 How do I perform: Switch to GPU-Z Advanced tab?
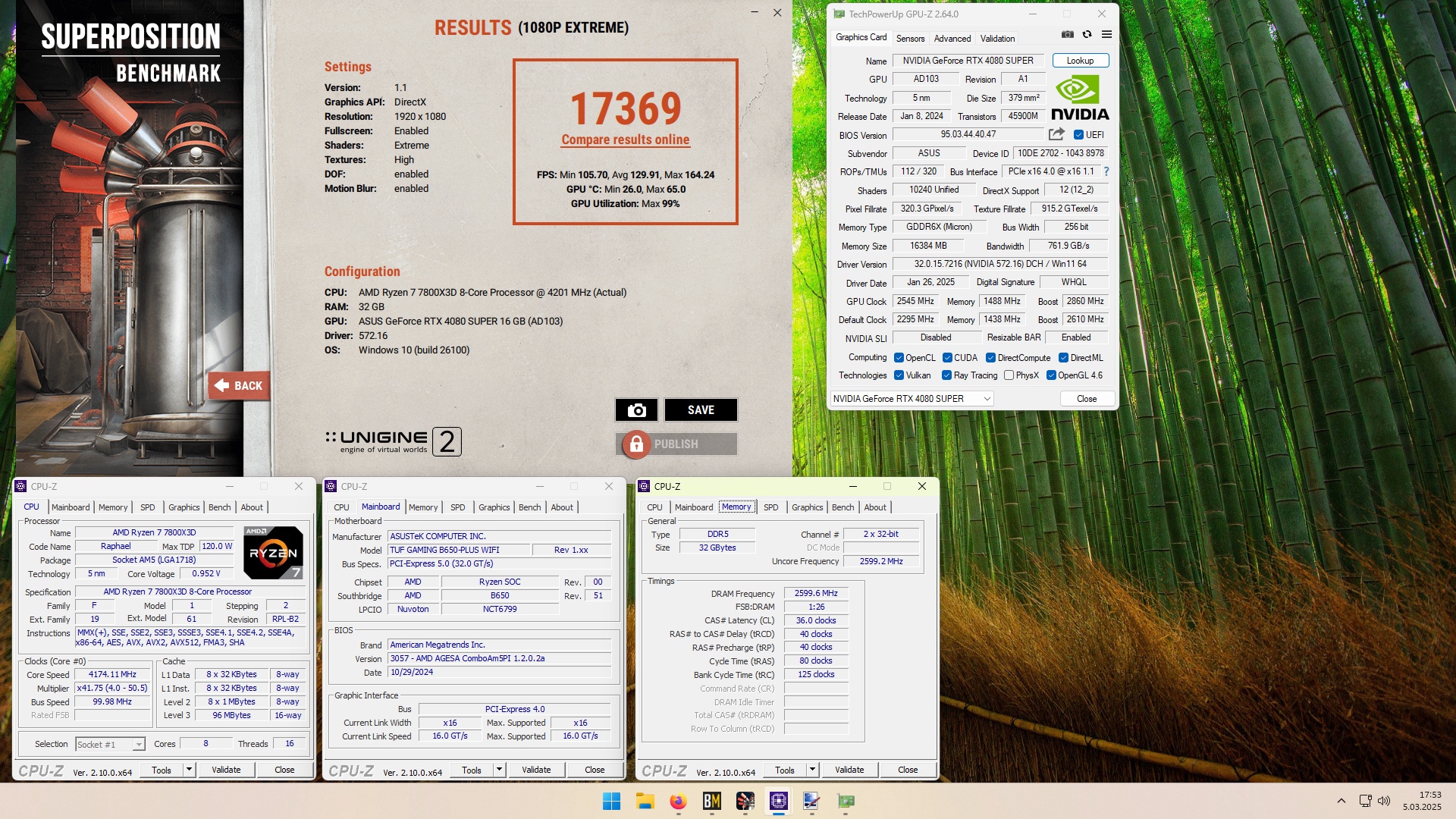click(x=952, y=38)
